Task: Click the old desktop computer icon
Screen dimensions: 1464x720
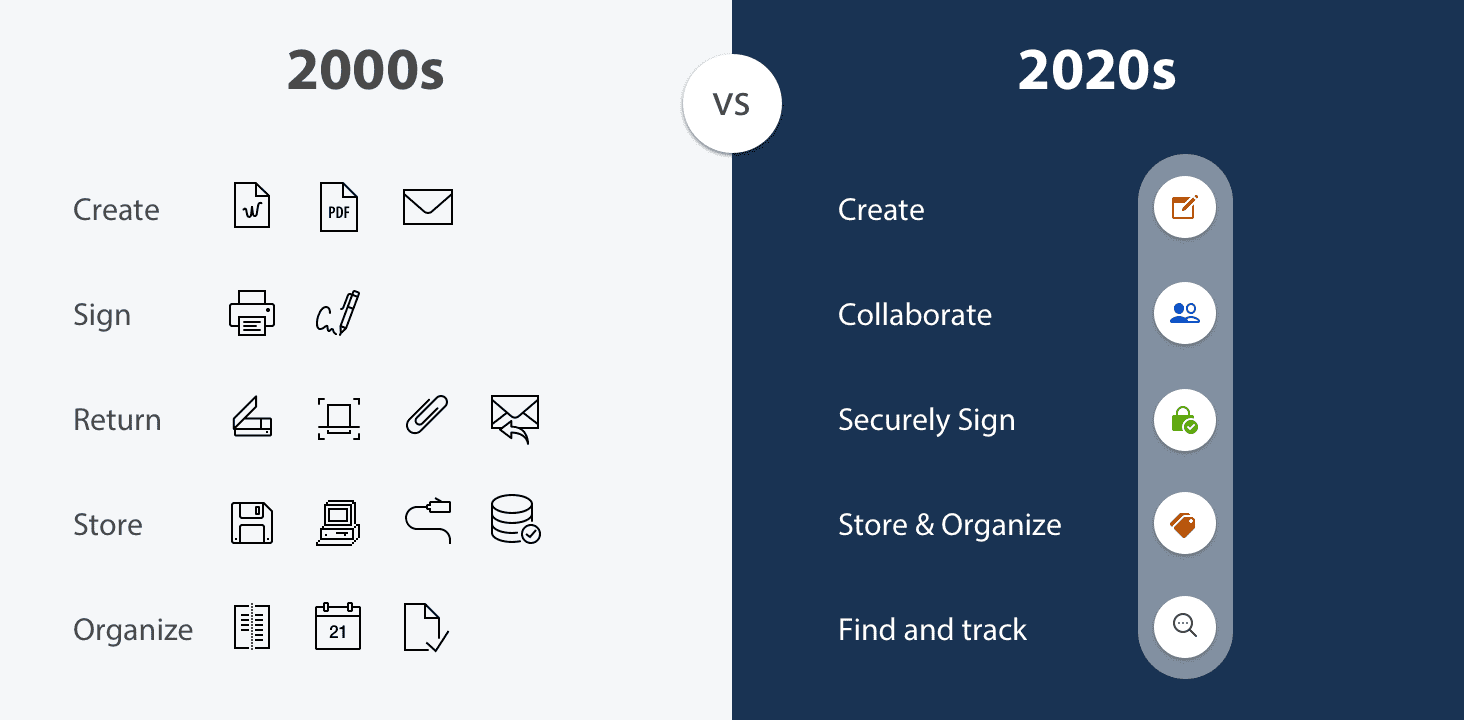Action: coord(338,522)
